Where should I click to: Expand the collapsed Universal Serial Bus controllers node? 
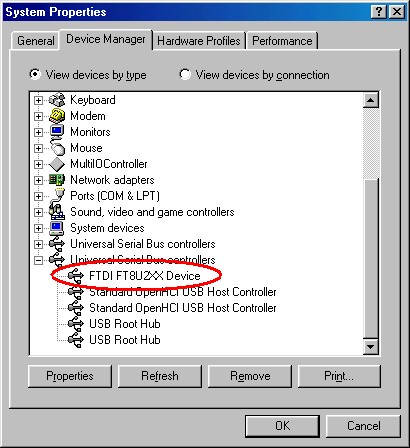[39, 244]
